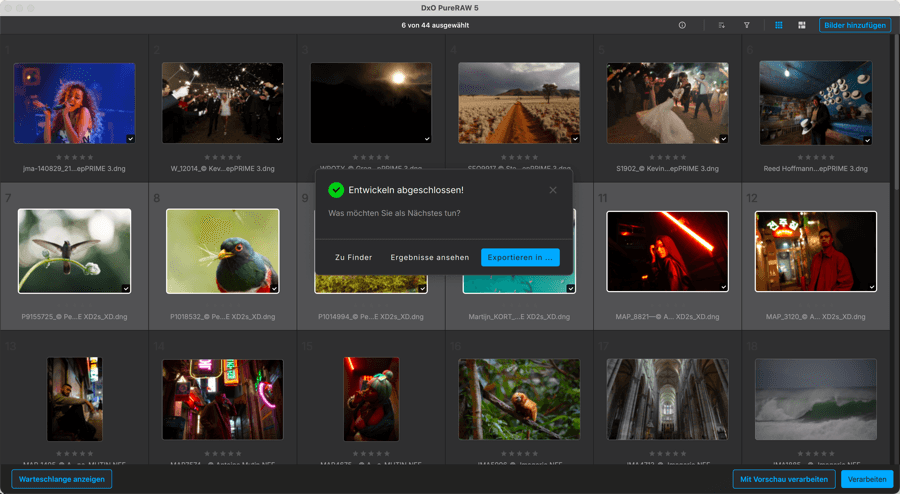The height and width of the screenshot is (494, 900).
Task: Click the 6 von 44 ausgewählt status text
Action: pyautogui.click(x=435, y=25)
